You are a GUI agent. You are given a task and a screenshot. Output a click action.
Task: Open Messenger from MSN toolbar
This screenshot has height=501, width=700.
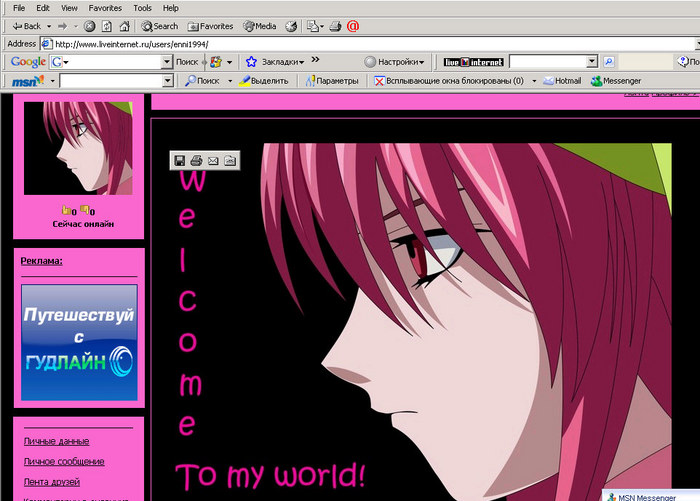pos(616,81)
